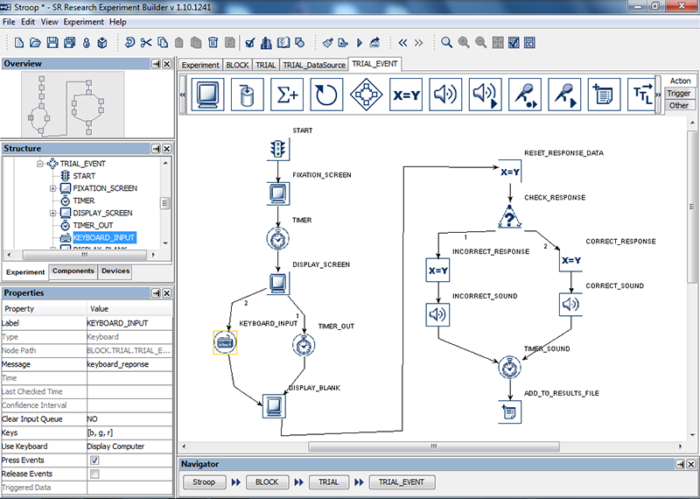Open the Experiment menu

(84, 21)
